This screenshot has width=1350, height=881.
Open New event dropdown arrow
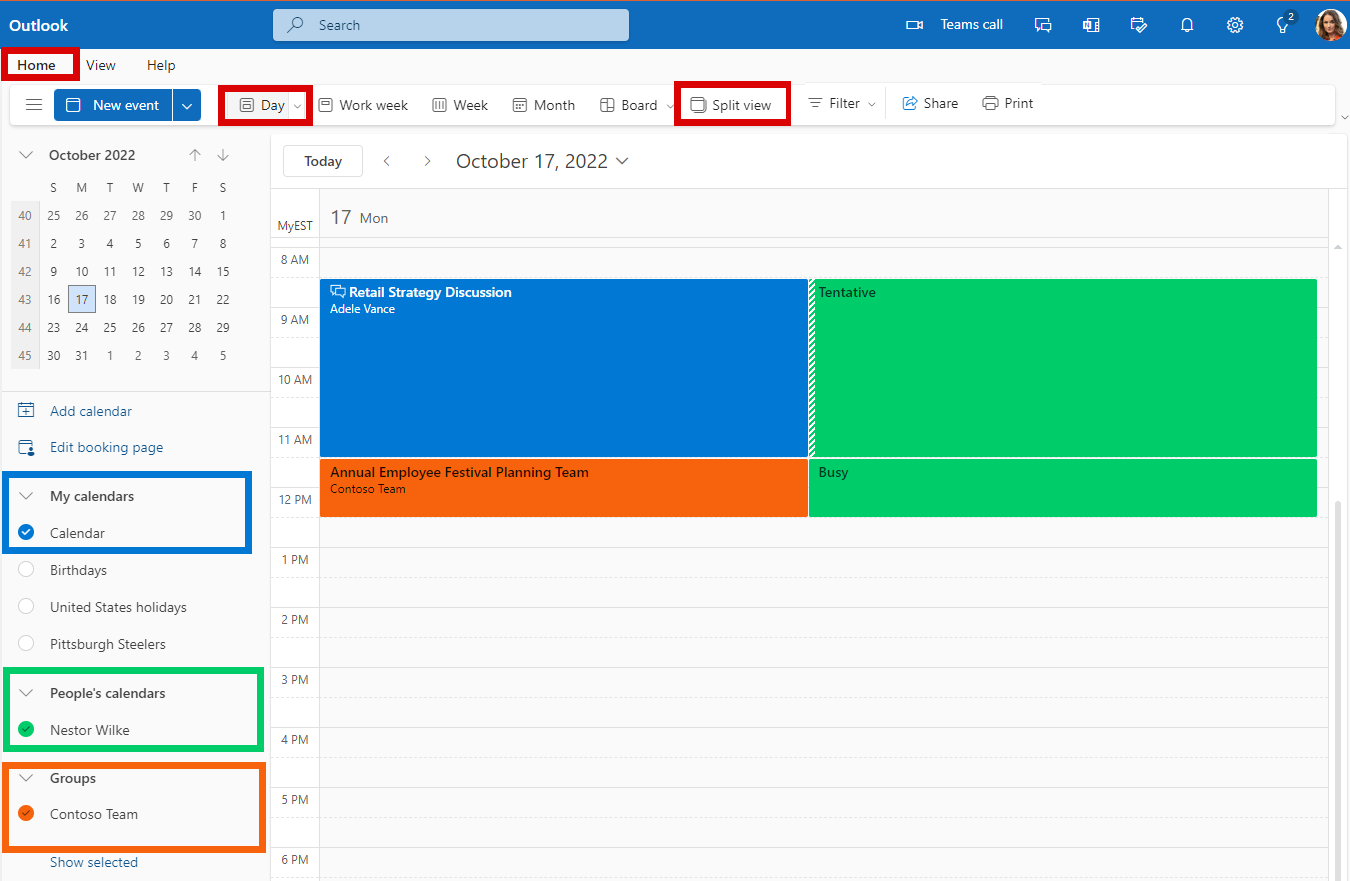[187, 105]
